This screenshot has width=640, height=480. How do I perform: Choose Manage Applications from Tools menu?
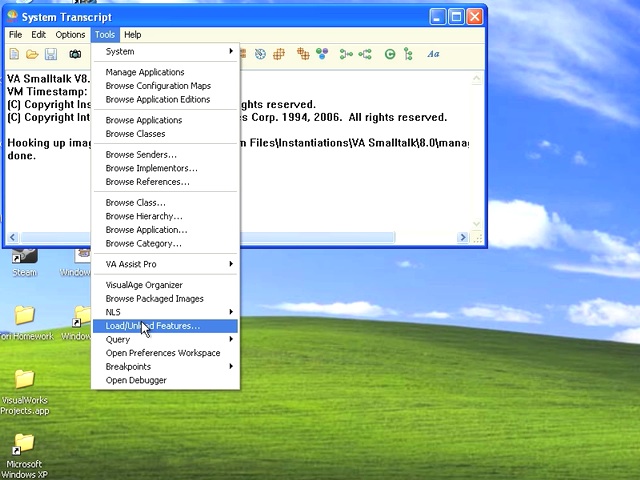point(165,72)
